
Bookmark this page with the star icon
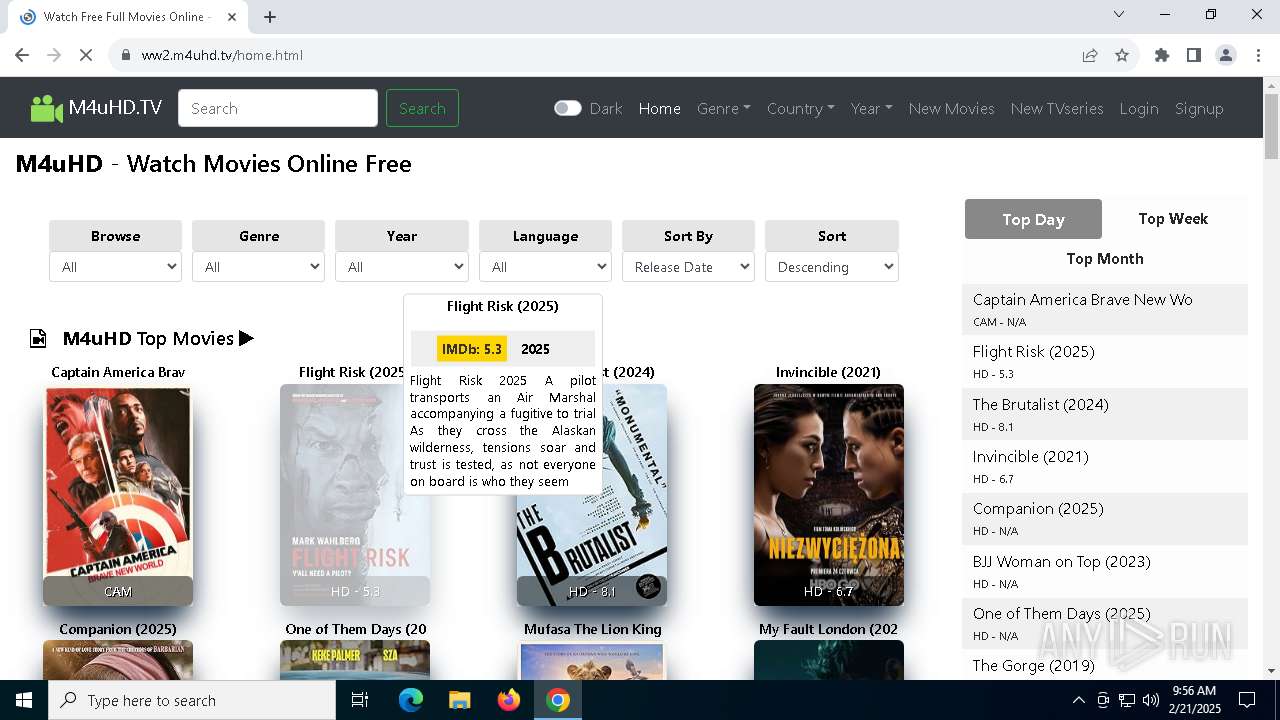coord(1122,55)
